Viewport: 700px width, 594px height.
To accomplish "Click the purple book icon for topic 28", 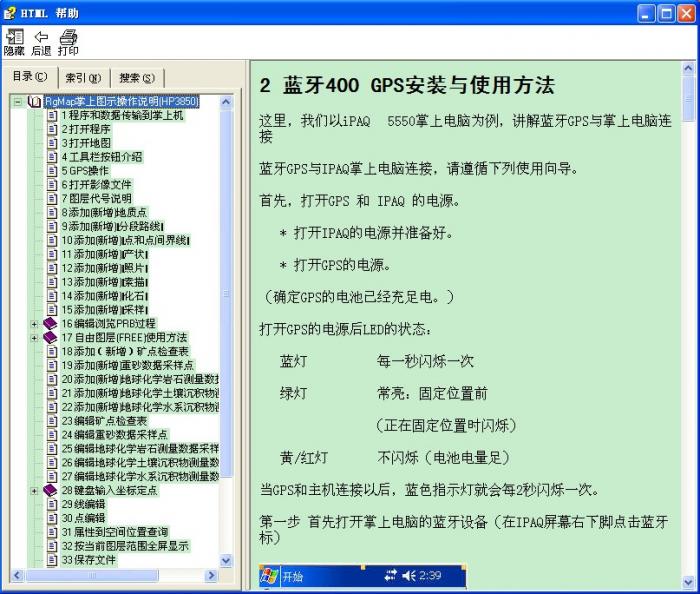I will pos(51,491).
